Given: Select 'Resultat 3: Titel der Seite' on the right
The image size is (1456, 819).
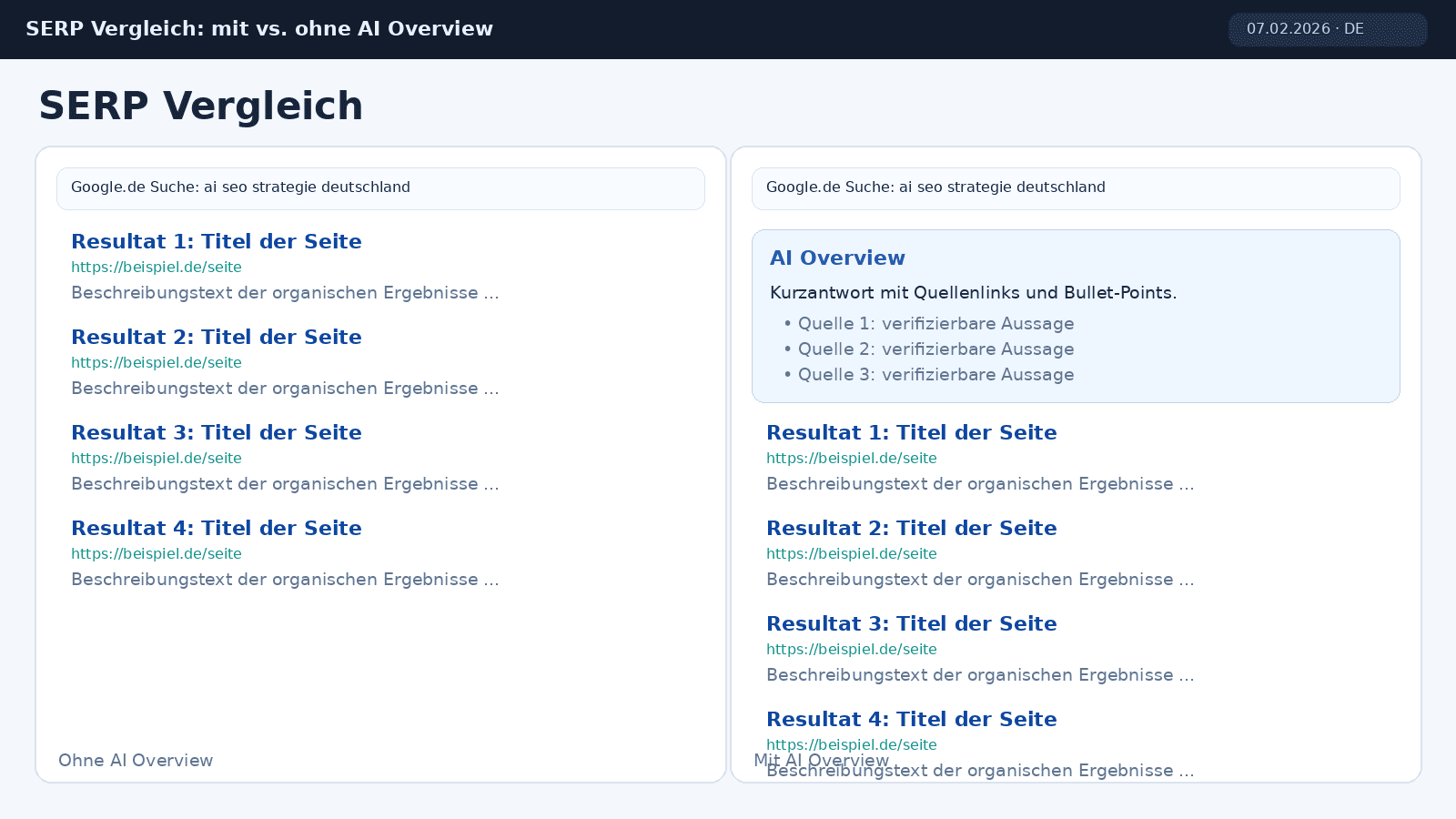Looking at the screenshot, I should click(x=912, y=623).
